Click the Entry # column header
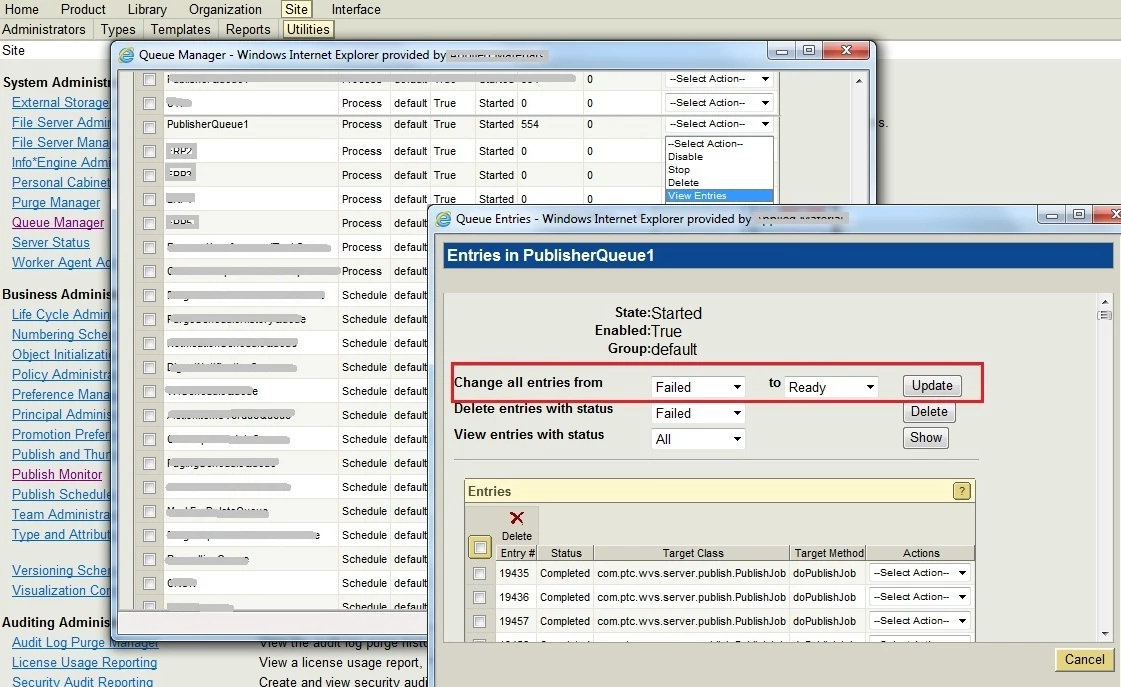 (x=518, y=553)
